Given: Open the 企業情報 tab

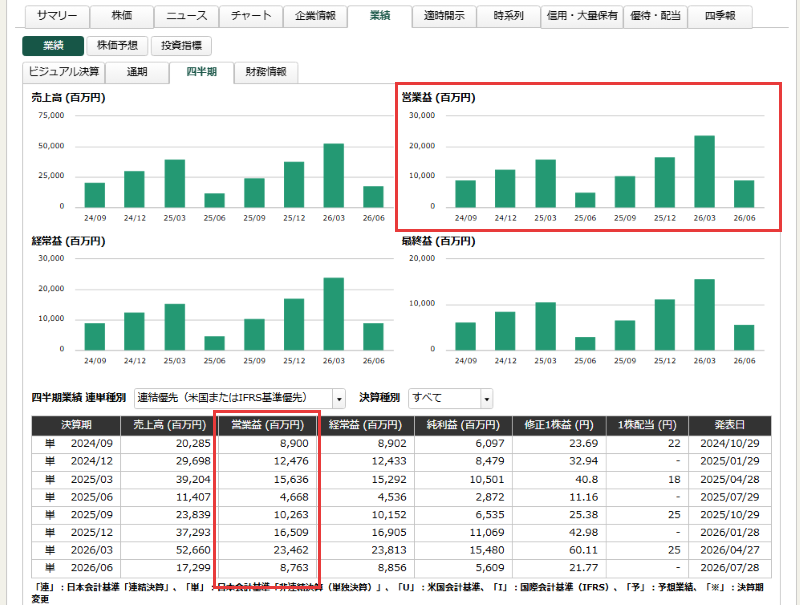Looking at the screenshot, I should click(315, 16).
